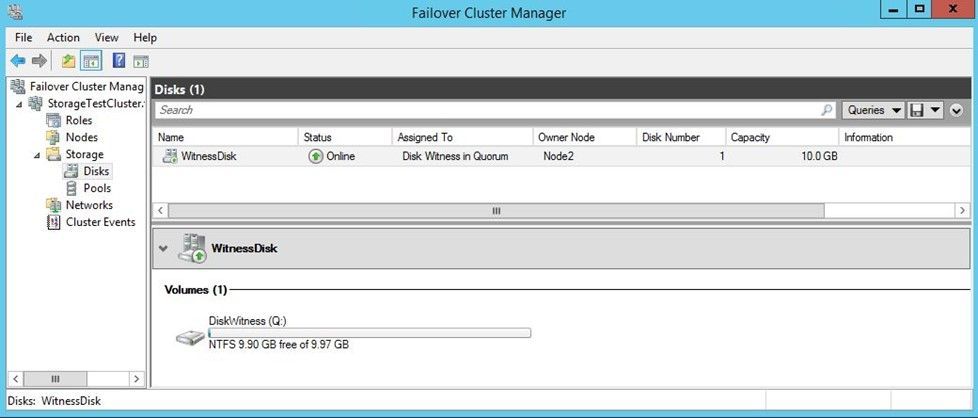Image resolution: width=978 pixels, height=418 pixels.
Task: Click the Roles icon in tree
Action: coord(54,120)
